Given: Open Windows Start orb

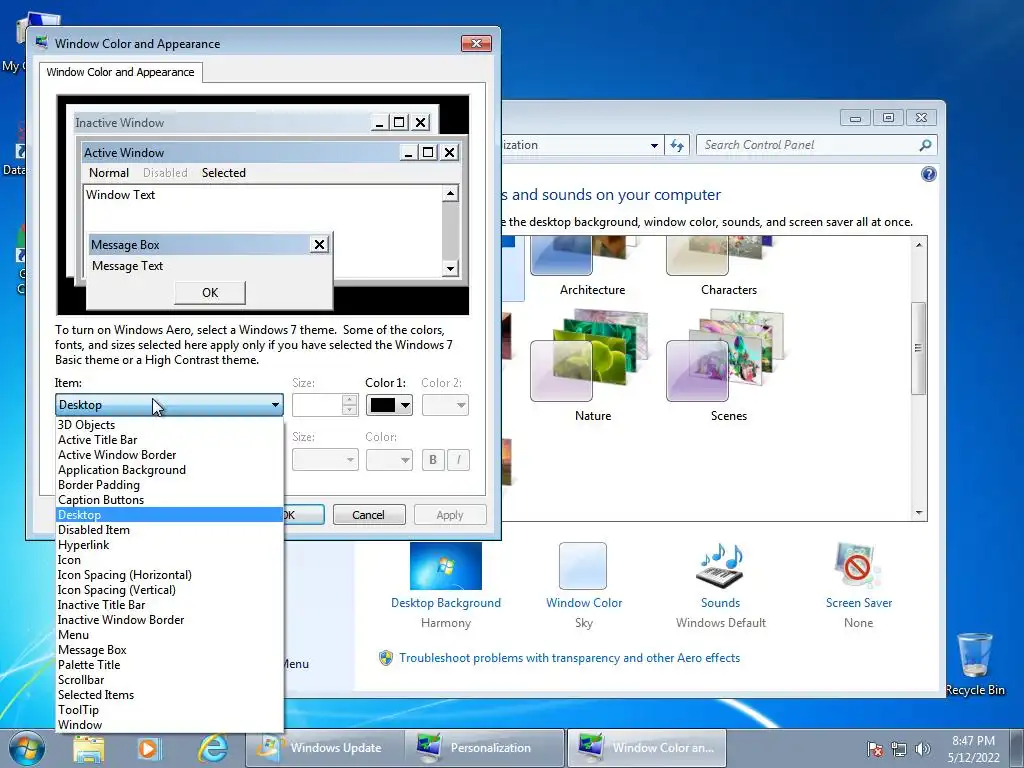Looking at the screenshot, I should 27,748.
